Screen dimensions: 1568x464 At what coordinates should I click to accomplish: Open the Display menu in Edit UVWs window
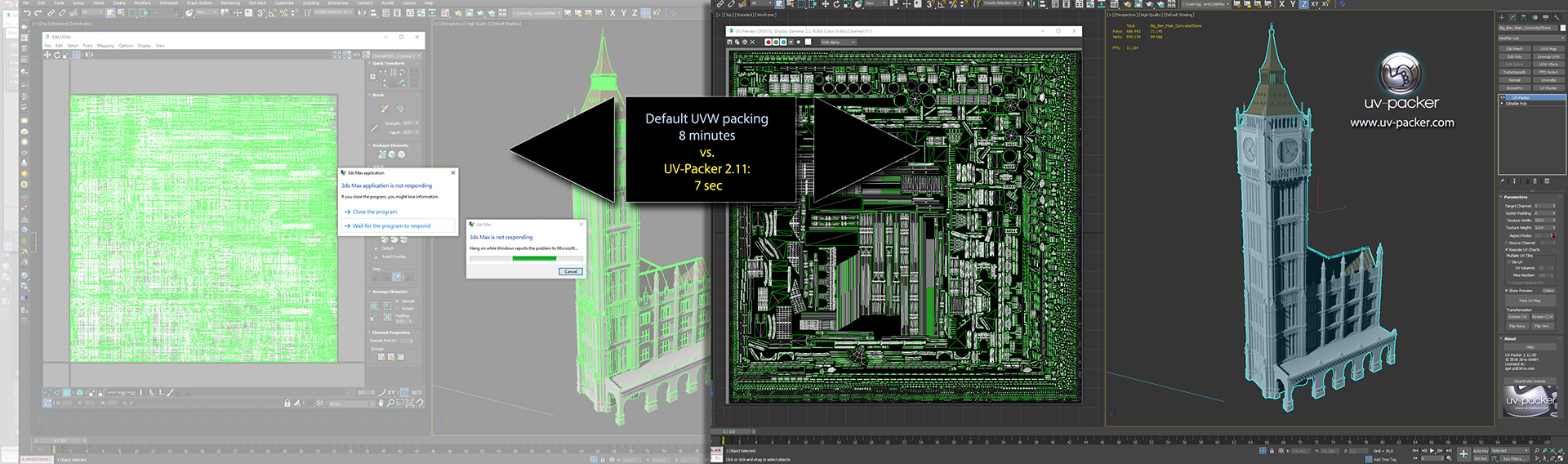click(144, 46)
